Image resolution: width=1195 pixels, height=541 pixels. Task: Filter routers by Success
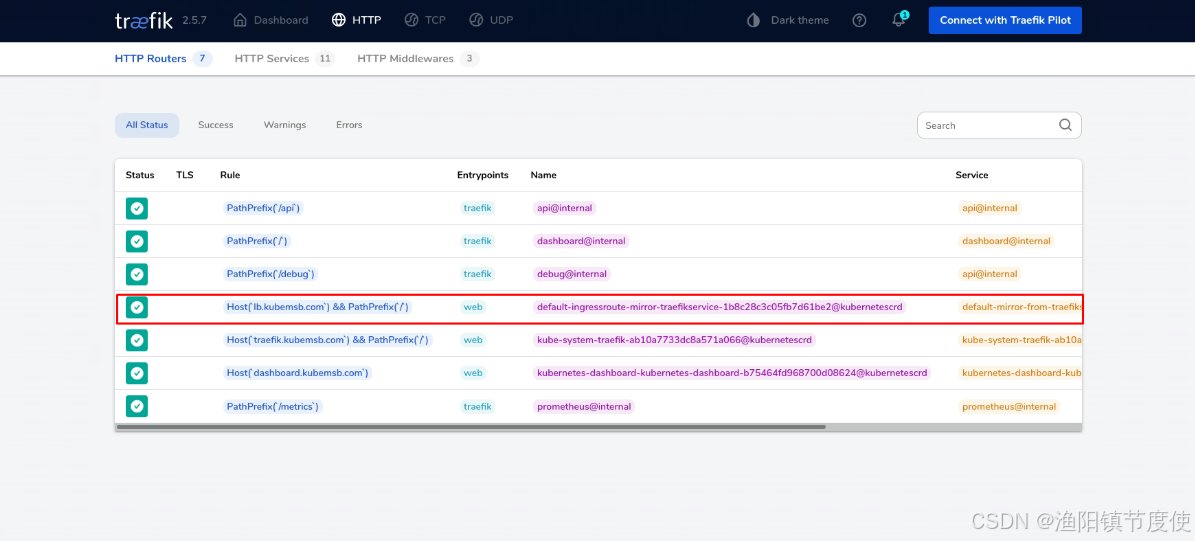[x=216, y=125]
